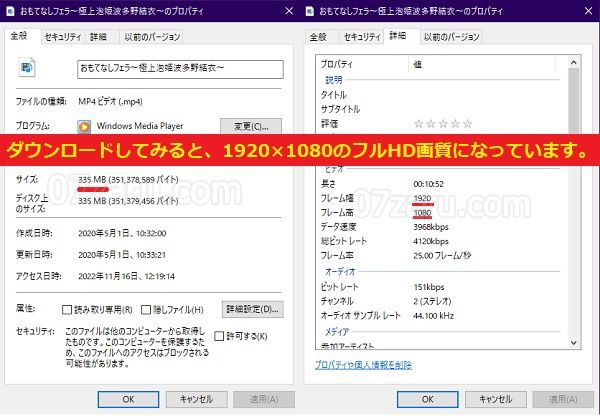The width and height of the screenshot is (600, 416).
Task: Open セキュリティ tab in right window
Action: [362, 37]
